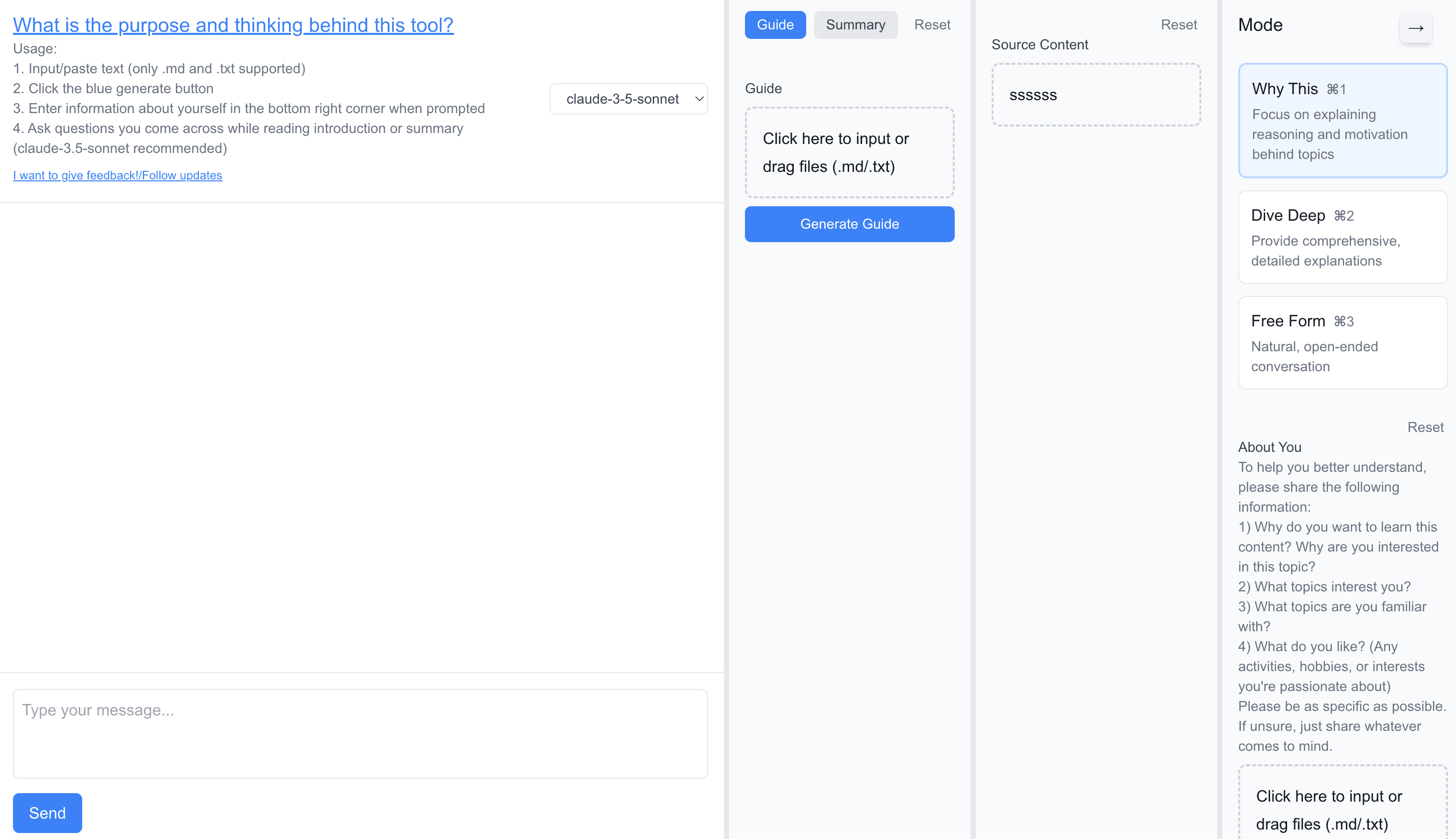Reset the Guide panel
This screenshot has height=839, width=1456.
[931, 24]
